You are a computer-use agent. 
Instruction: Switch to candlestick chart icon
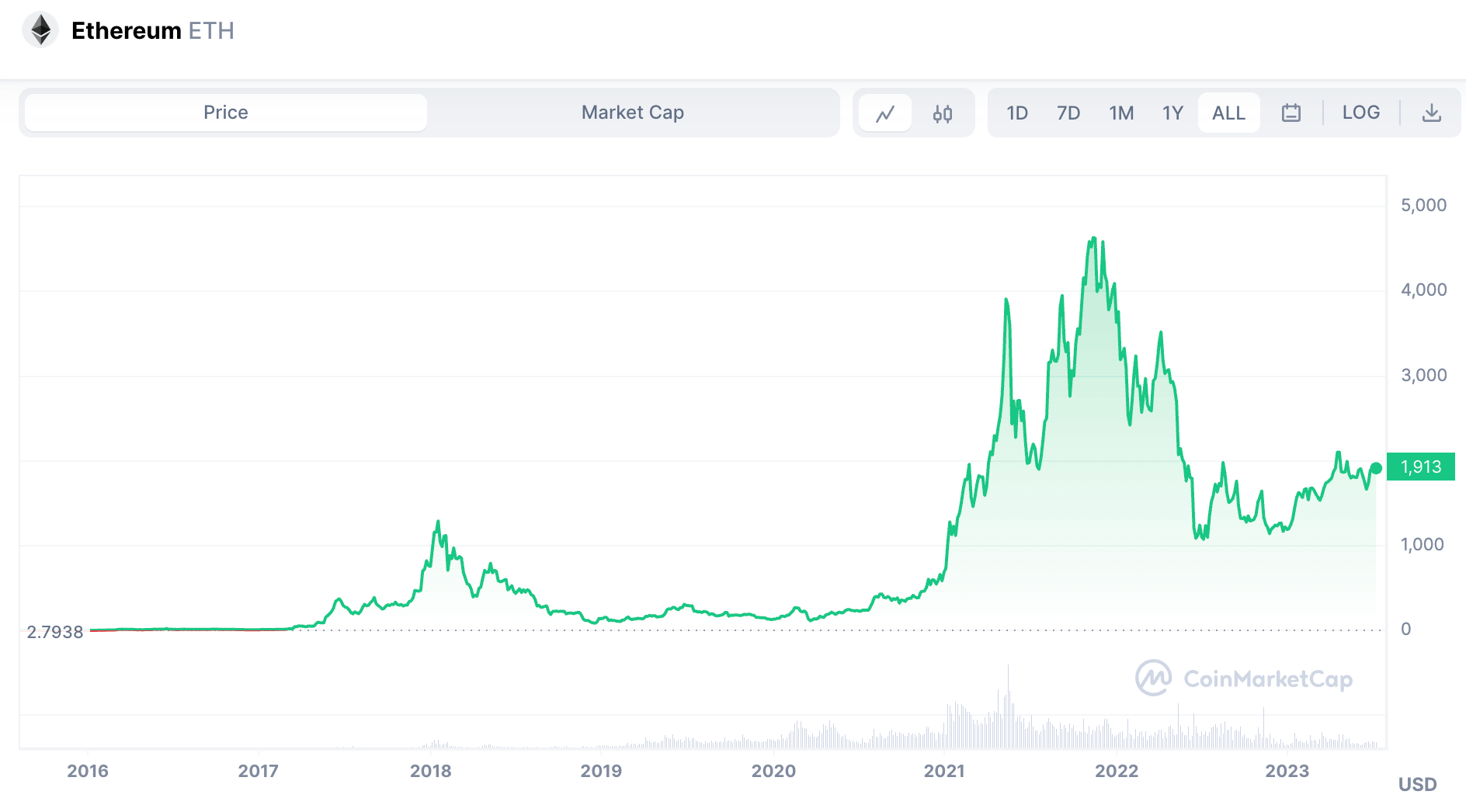click(x=943, y=113)
